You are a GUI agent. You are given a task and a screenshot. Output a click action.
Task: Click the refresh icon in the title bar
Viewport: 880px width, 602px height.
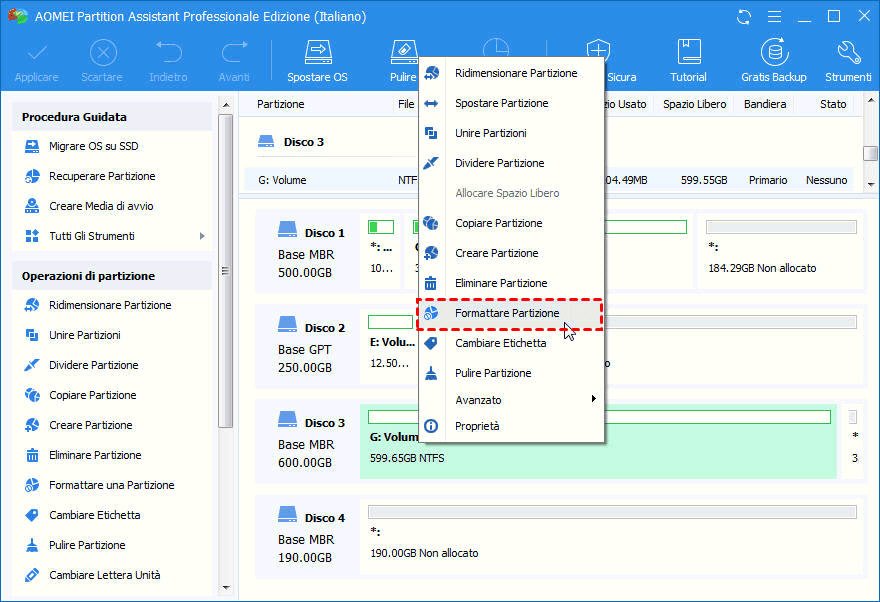[742, 16]
